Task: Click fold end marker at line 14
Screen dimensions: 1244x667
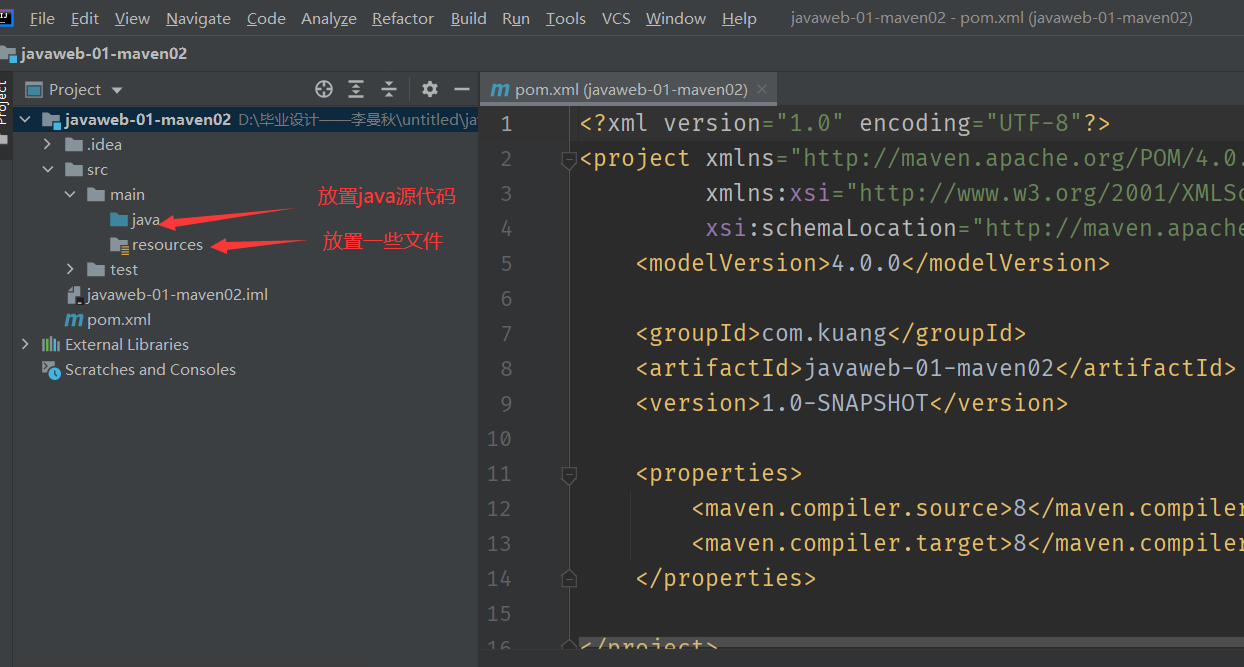Action: click(569, 579)
